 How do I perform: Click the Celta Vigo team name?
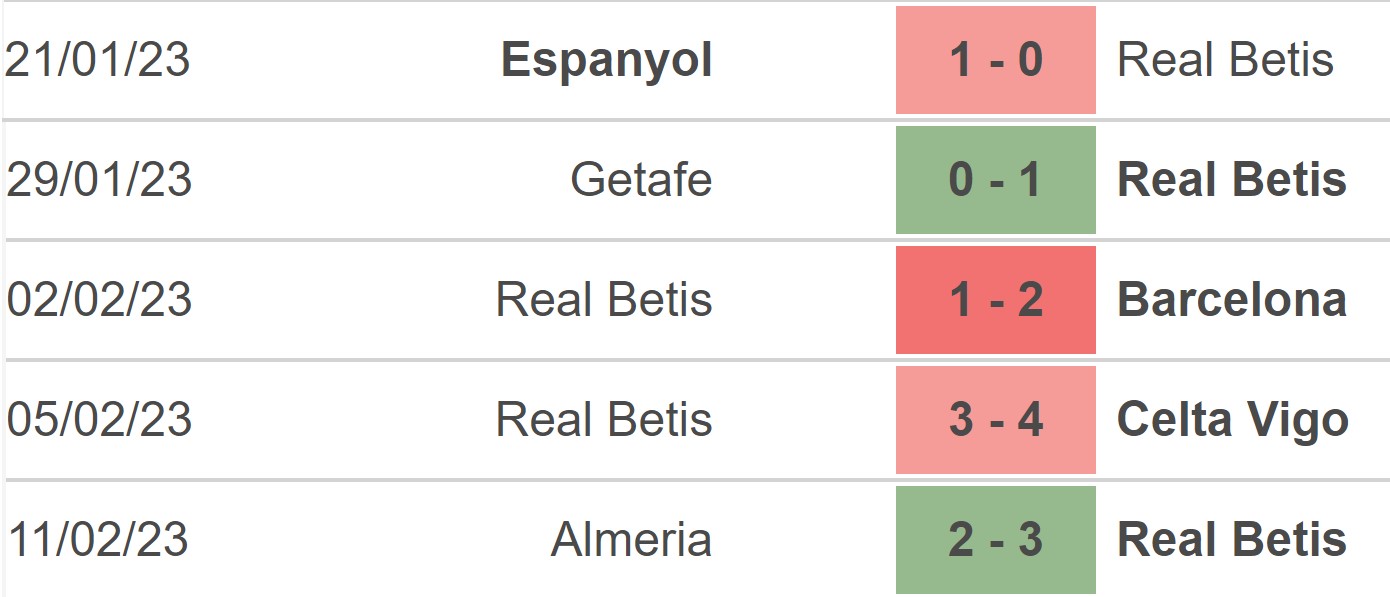1232,420
